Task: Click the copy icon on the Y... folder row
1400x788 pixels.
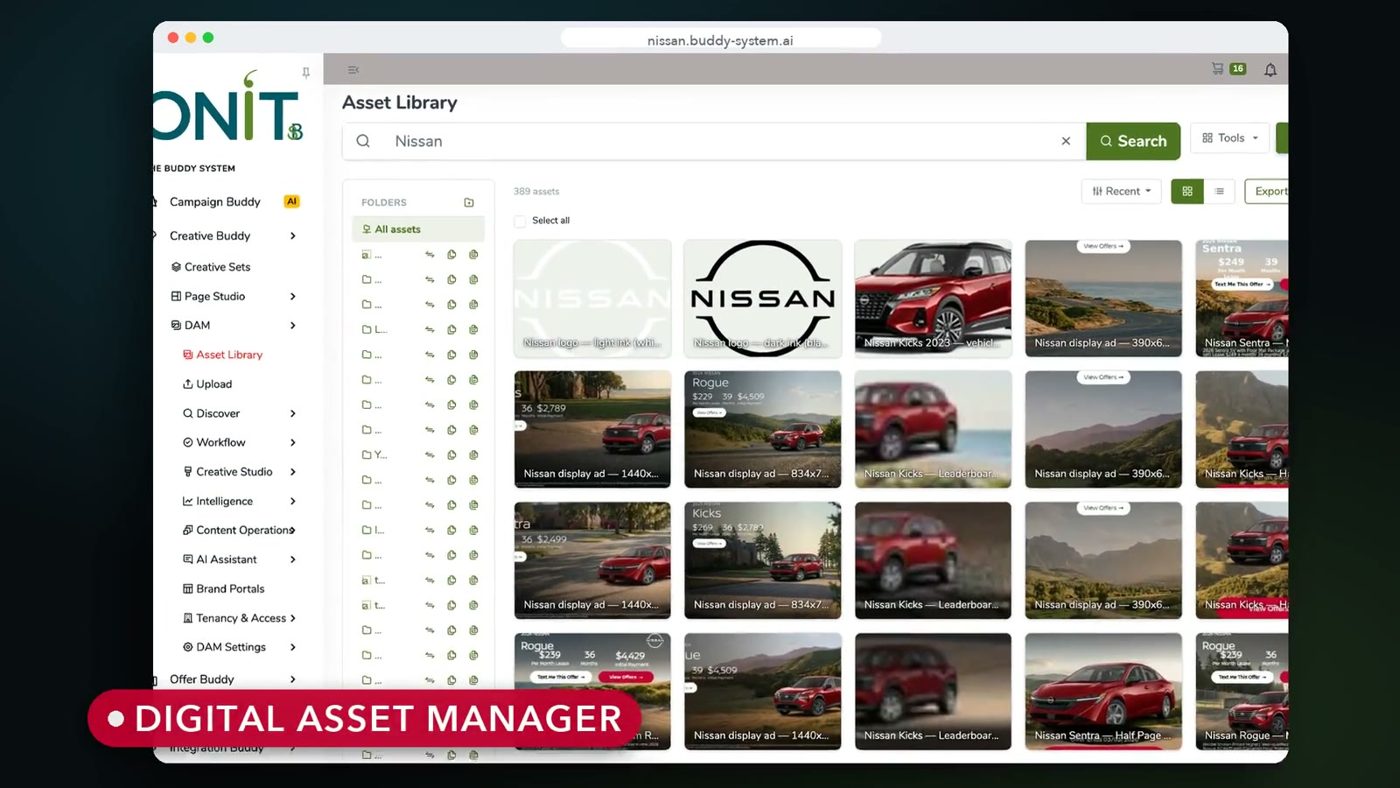Action: [452, 455]
